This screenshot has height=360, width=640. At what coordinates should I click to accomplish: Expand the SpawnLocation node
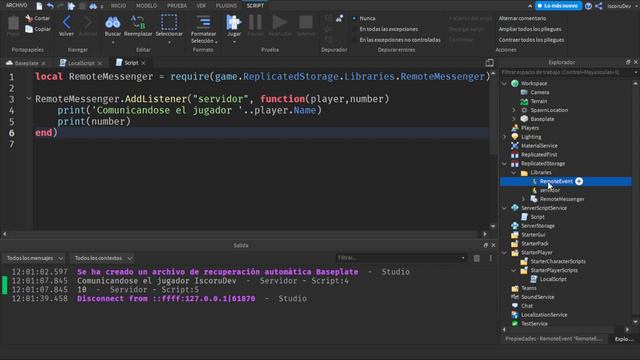[x=514, y=110]
